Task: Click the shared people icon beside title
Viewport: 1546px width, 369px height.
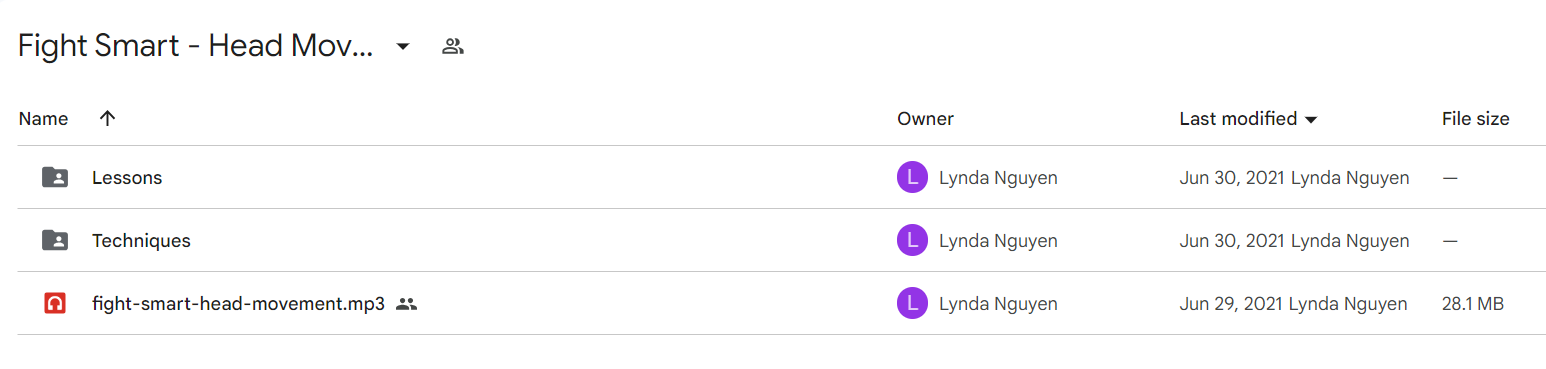Action: [x=453, y=46]
